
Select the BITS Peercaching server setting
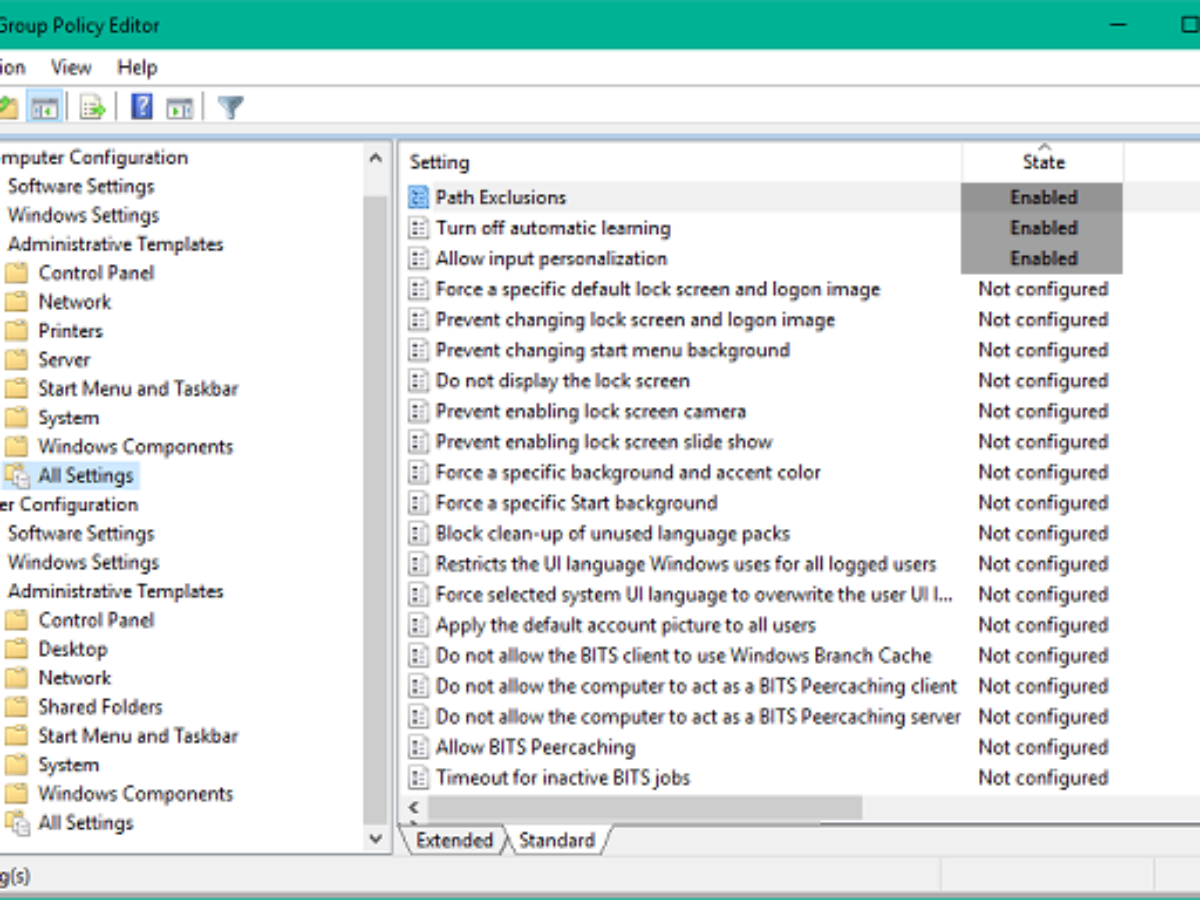click(698, 717)
